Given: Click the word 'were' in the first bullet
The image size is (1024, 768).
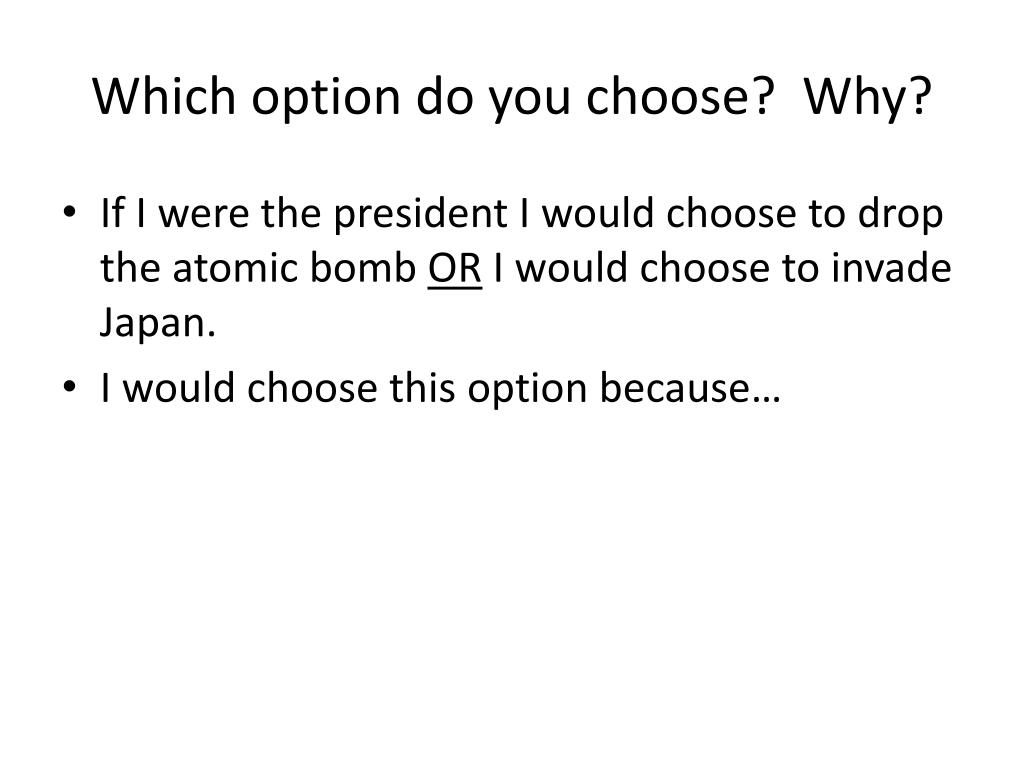Looking at the screenshot, I should click(204, 216).
